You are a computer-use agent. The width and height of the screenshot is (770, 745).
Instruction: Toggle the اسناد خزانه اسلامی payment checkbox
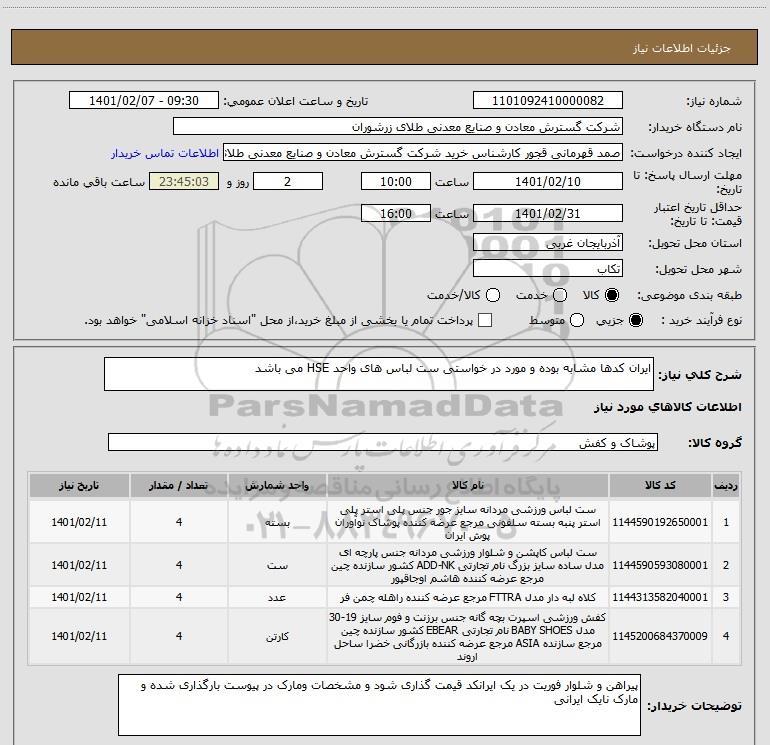pos(485,320)
